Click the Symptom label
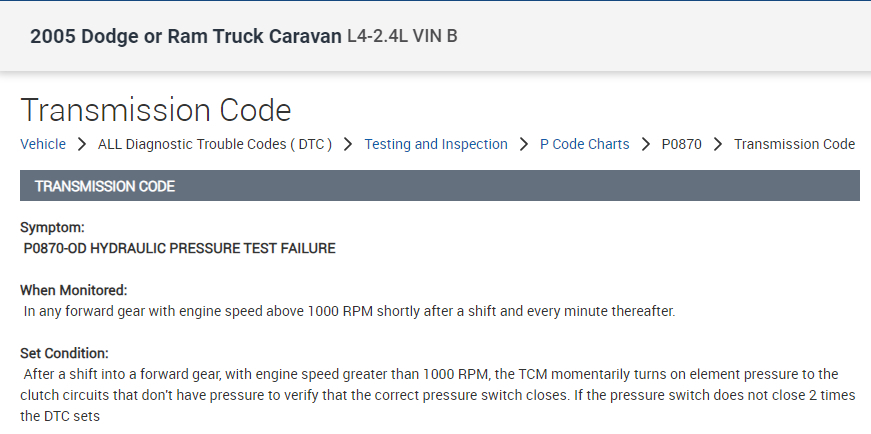This screenshot has width=871, height=434. coord(52,228)
